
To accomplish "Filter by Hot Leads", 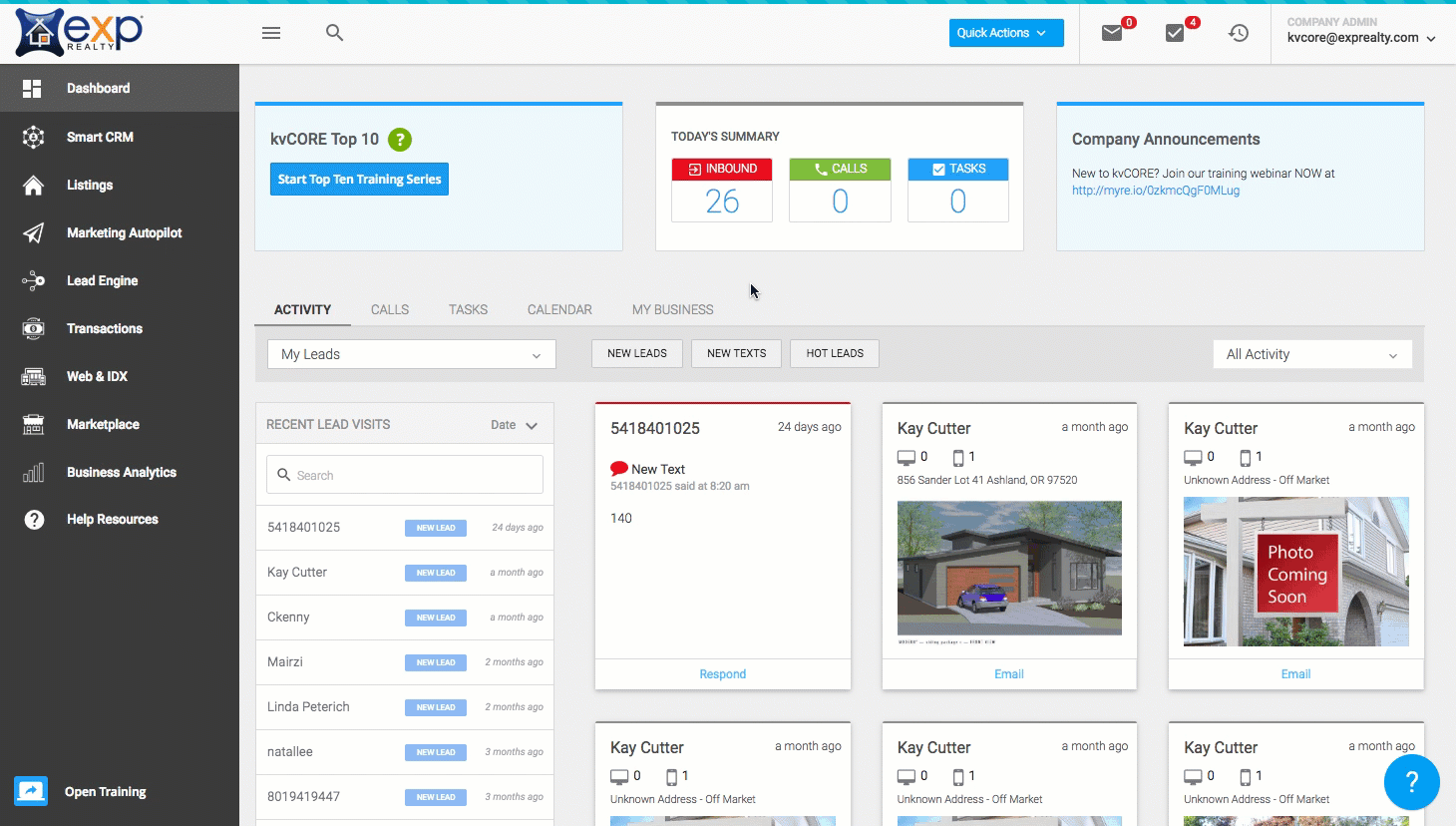I will pyautogui.click(x=835, y=353).
